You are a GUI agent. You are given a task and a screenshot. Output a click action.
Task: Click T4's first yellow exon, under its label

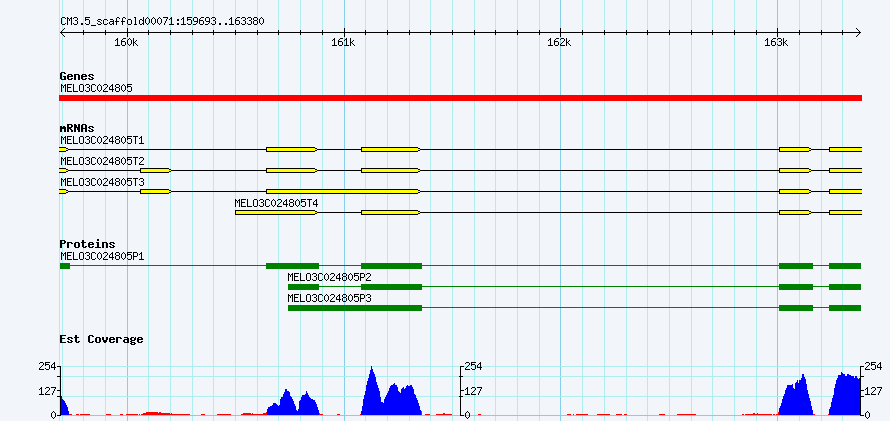(x=276, y=212)
